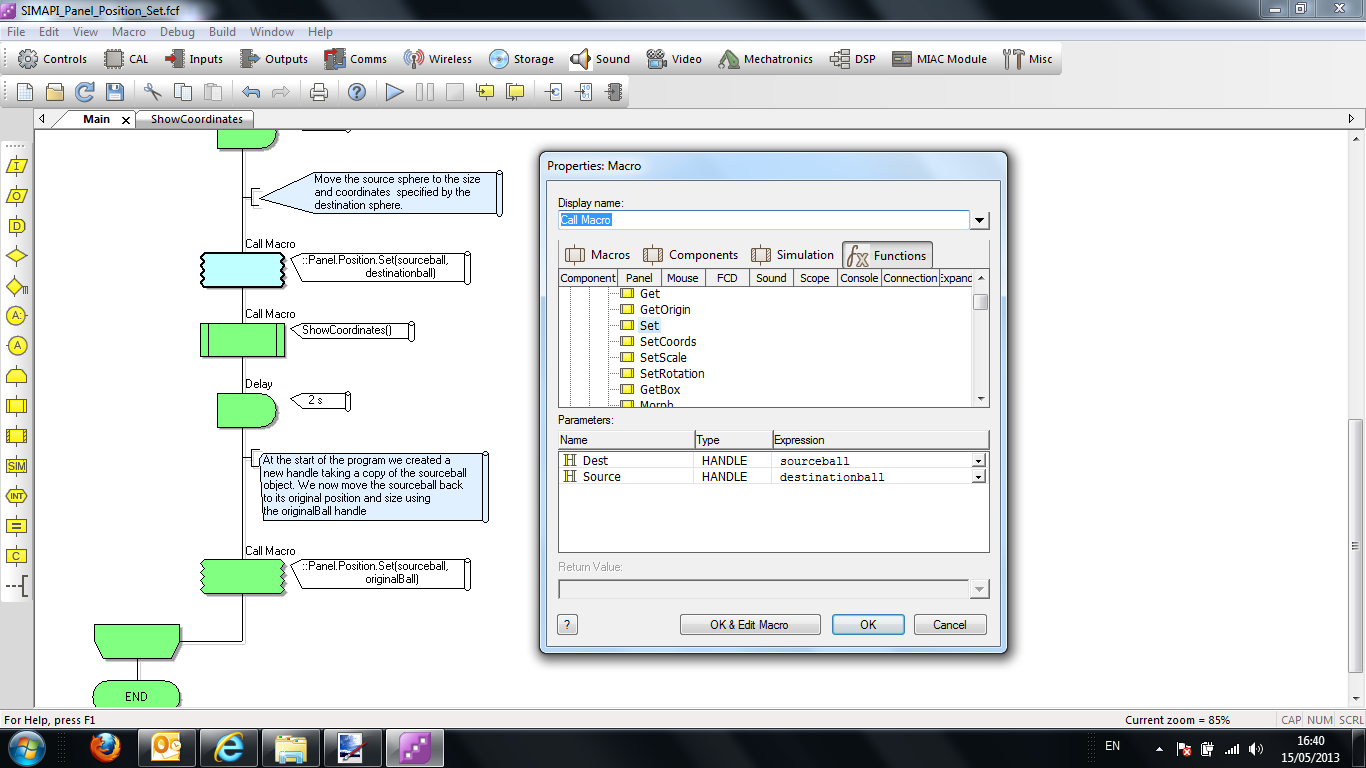Image resolution: width=1366 pixels, height=768 pixels.
Task: Run the simulation with the play icon
Action: pos(395,92)
